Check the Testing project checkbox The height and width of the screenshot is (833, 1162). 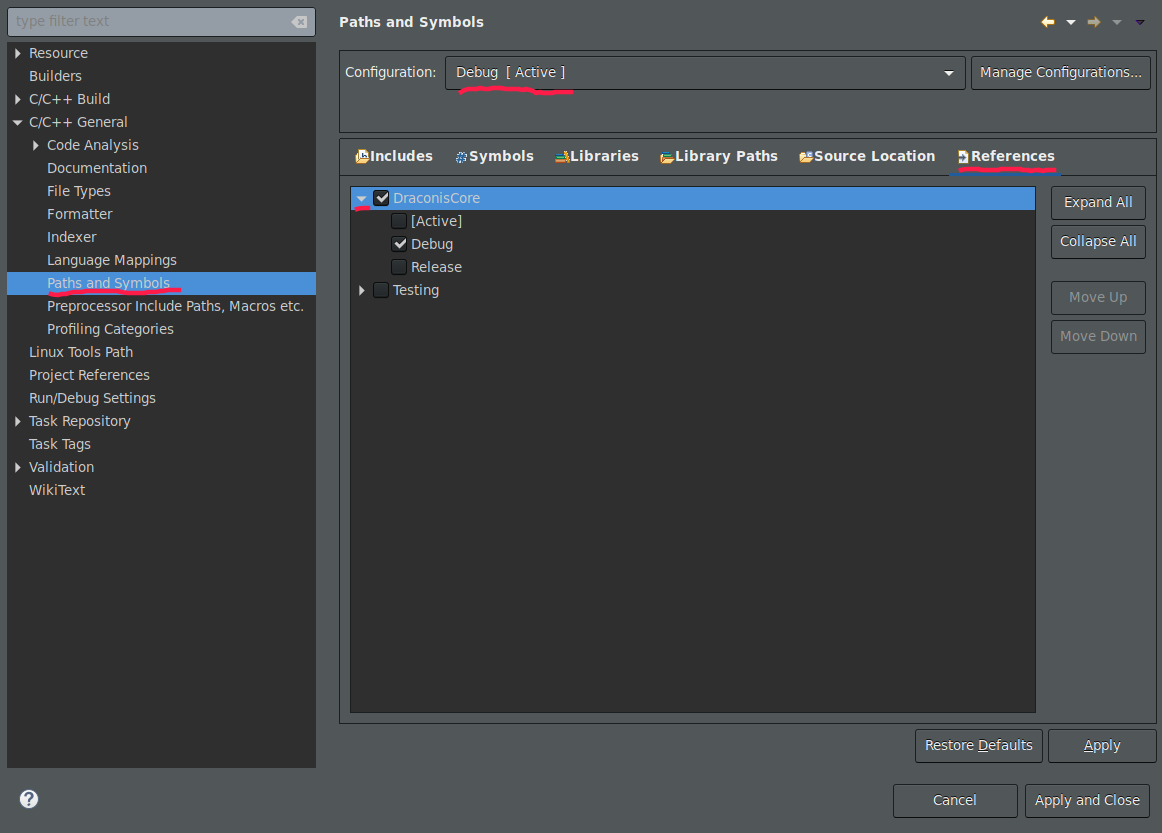point(381,290)
